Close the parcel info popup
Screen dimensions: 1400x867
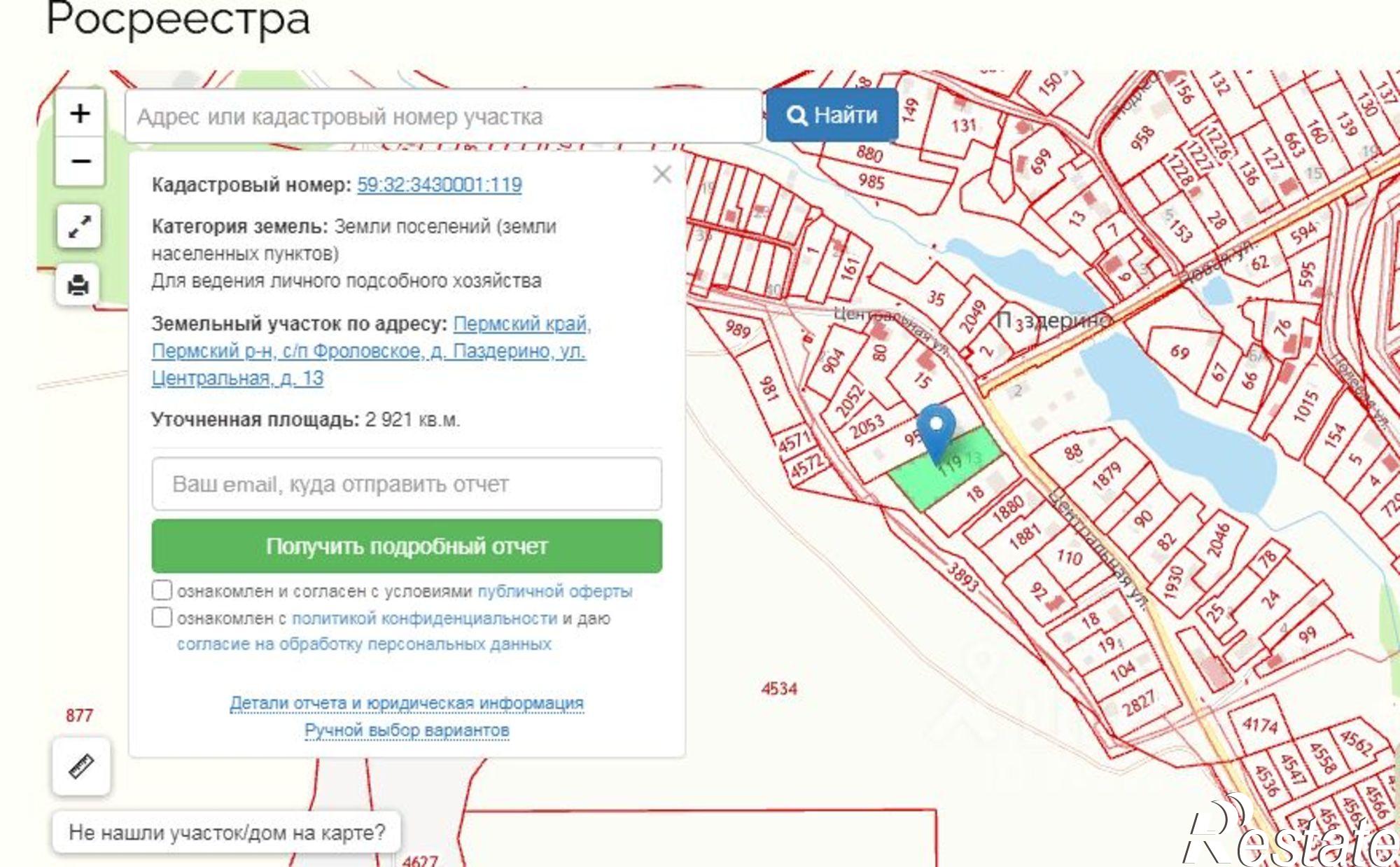[661, 174]
